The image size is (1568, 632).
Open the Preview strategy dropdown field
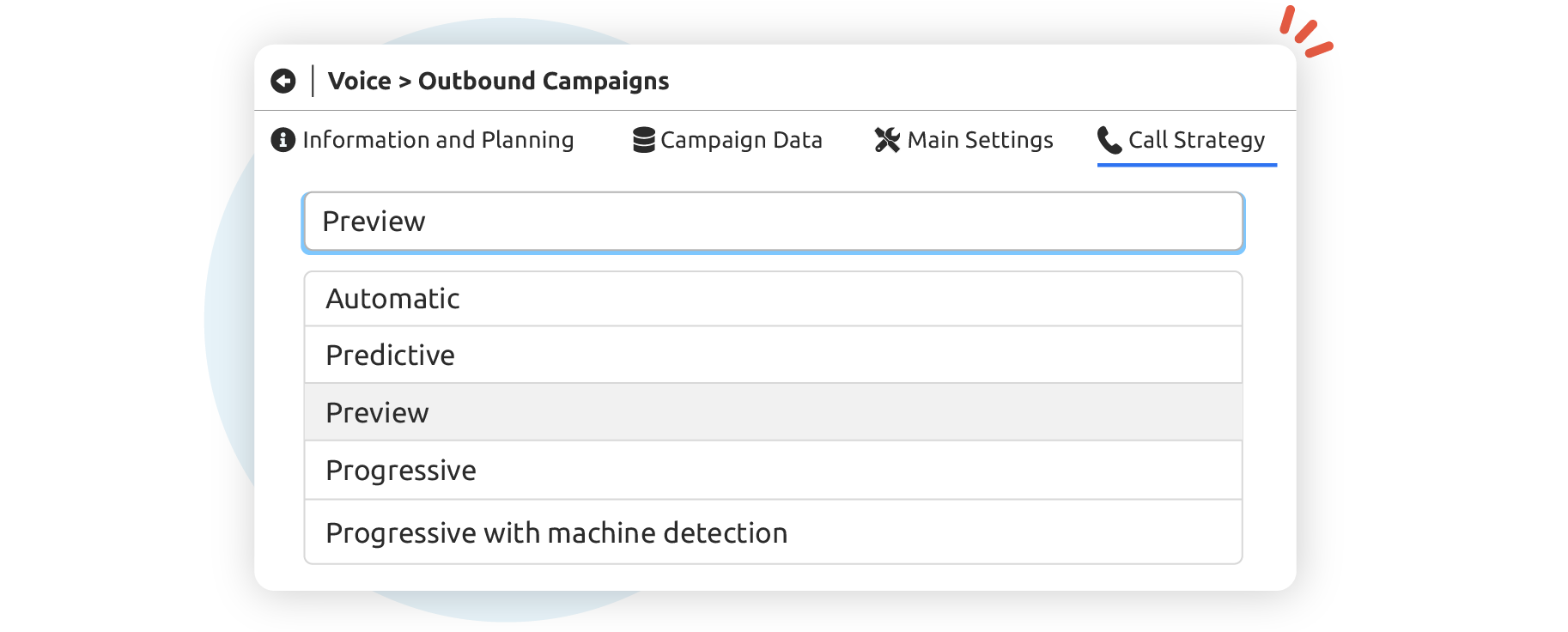click(x=773, y=222)
